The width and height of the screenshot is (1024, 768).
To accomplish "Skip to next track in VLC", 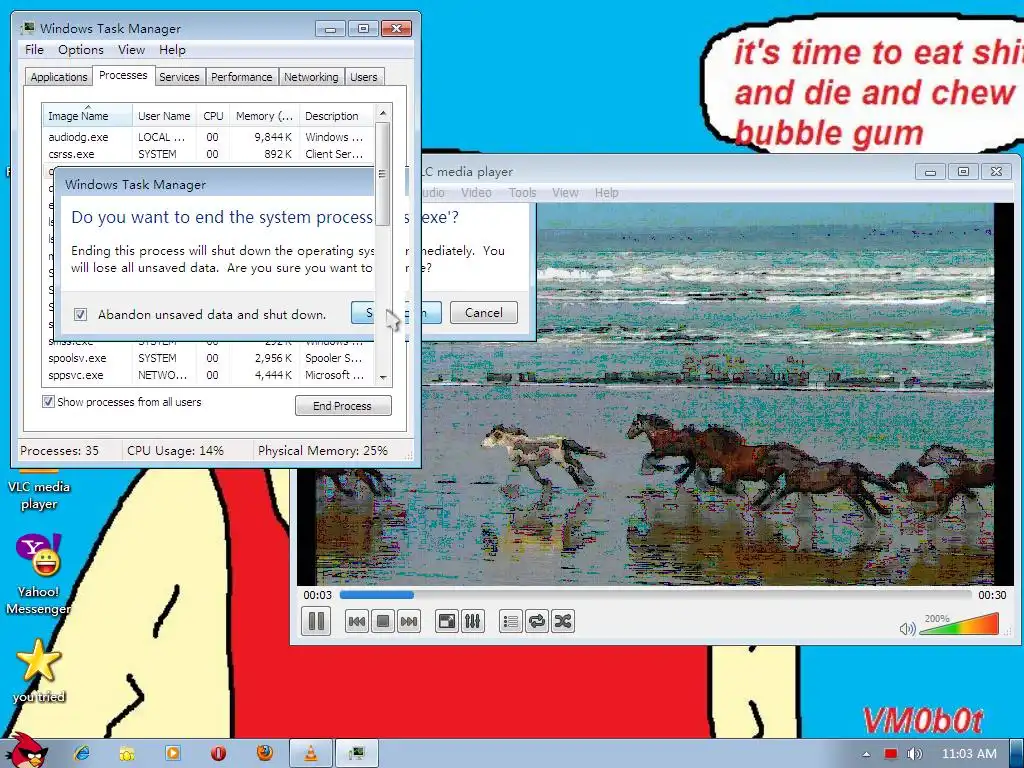I will point(409,621).
